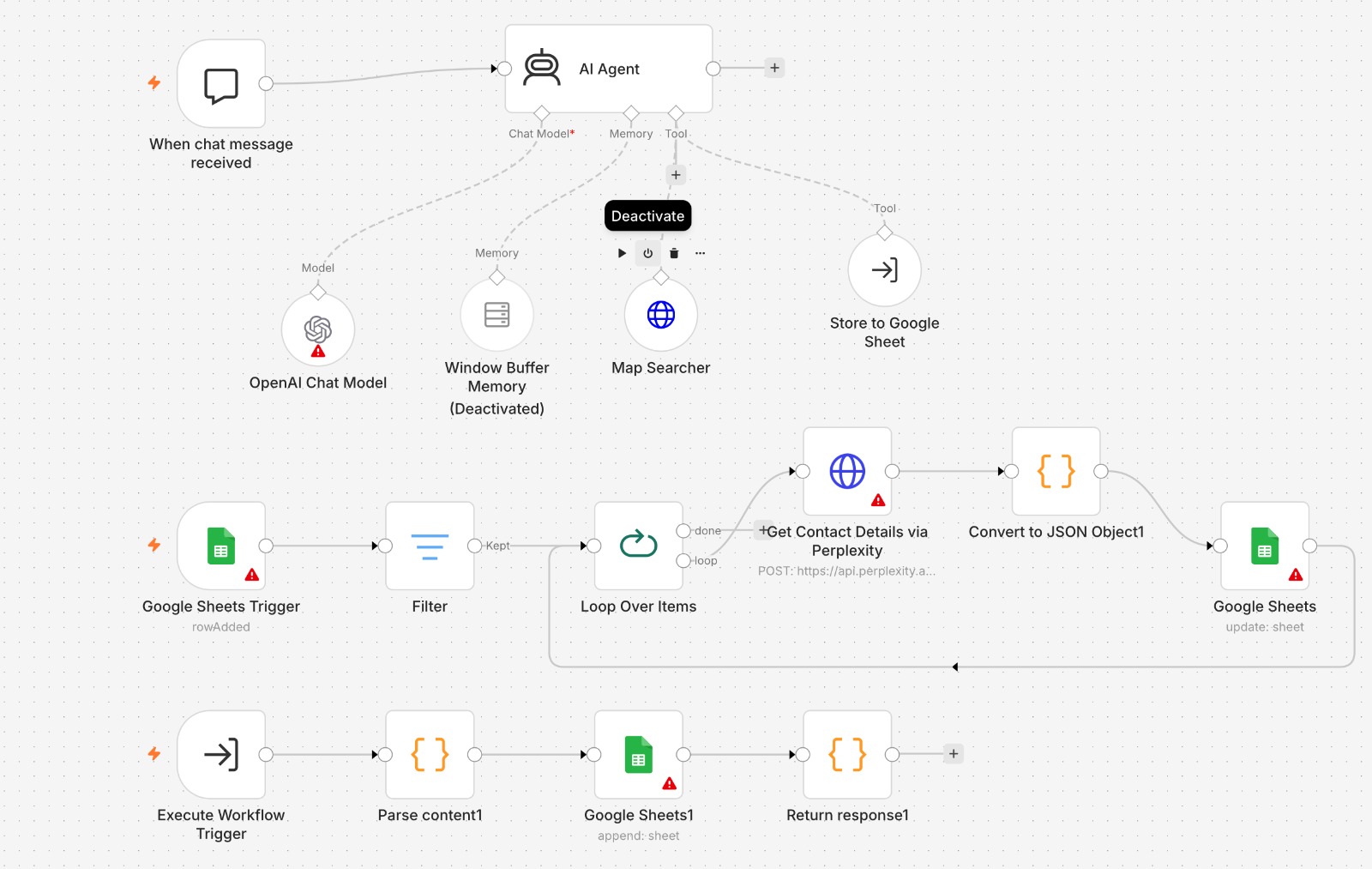The width and height of the screenshot is (1372, 869).
Task: Delete the Map Searcher node with trash icon
Action: pyautogui.click(x=674, y=253)
